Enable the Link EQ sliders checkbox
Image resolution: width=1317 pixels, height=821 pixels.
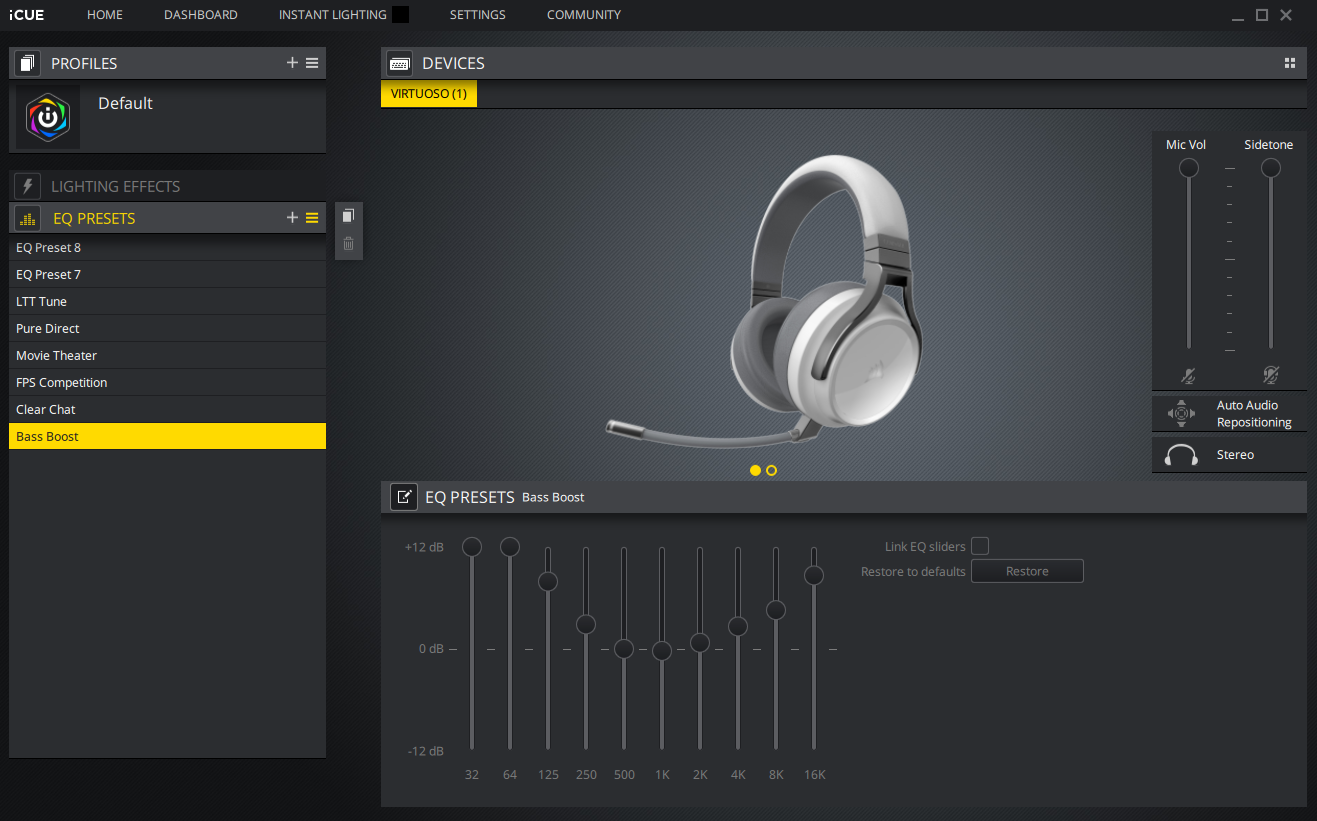(x=980, y=546)
